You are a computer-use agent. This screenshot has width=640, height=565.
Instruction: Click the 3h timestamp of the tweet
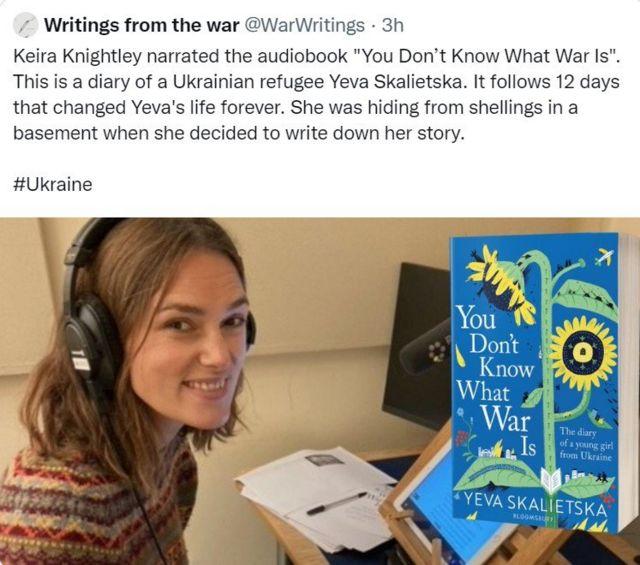tap(393, 25)
